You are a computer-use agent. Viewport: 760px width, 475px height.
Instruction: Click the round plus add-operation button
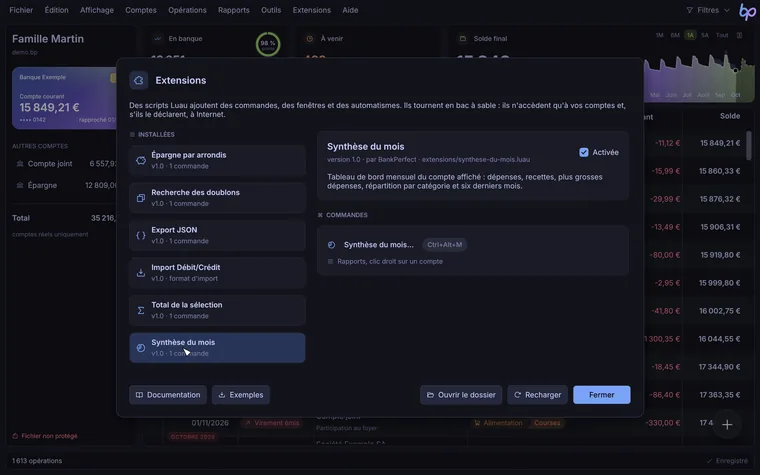[x=727, y=425]
